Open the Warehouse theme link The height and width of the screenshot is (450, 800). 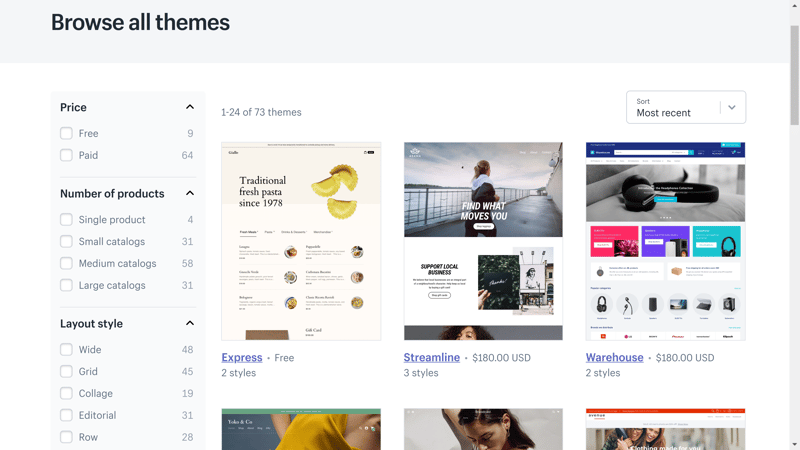click(x=614, y=358)
